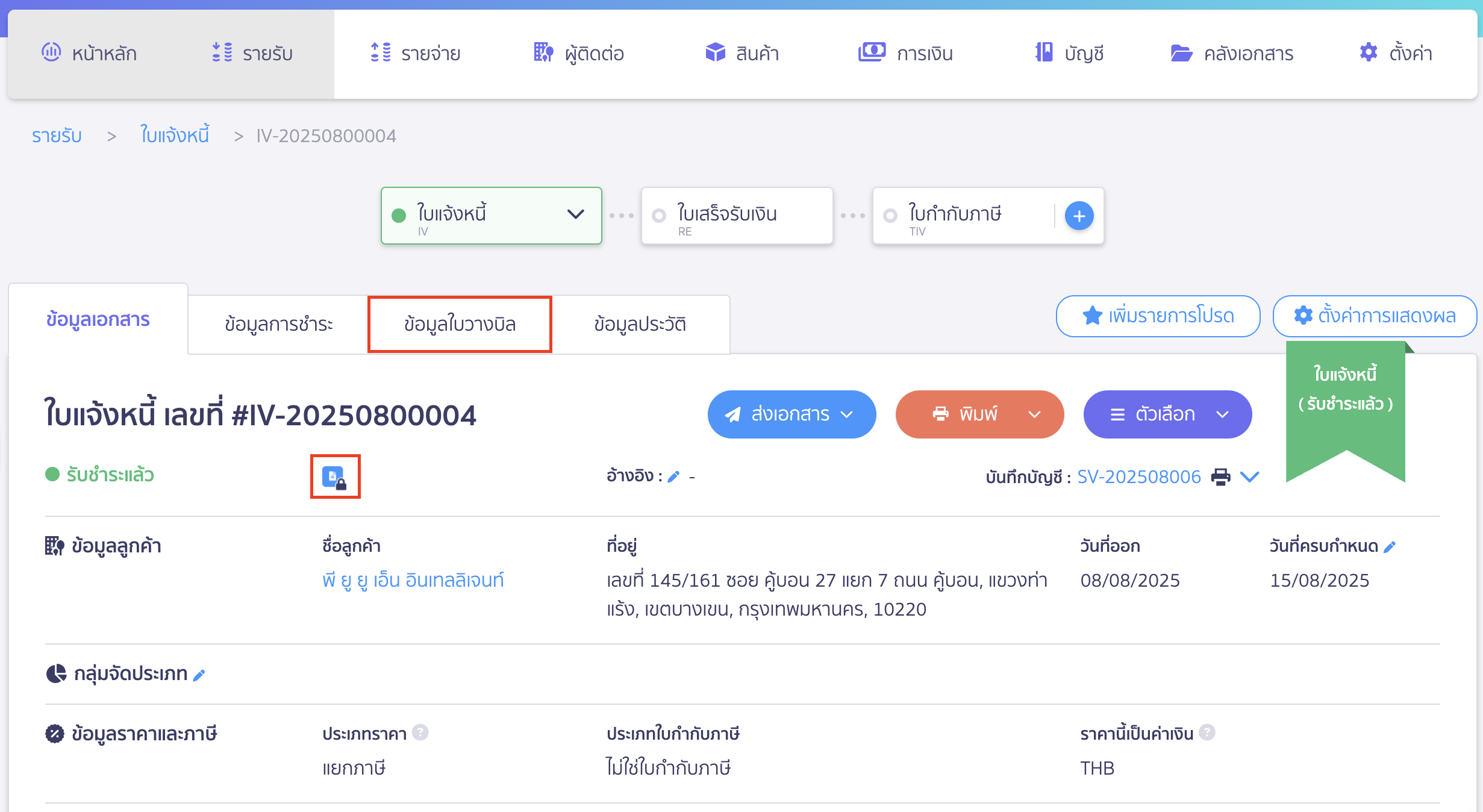Click the ตั้งค่า gear icon in navbar
Screen dimensions: 1483x812
coord(1369,52)
